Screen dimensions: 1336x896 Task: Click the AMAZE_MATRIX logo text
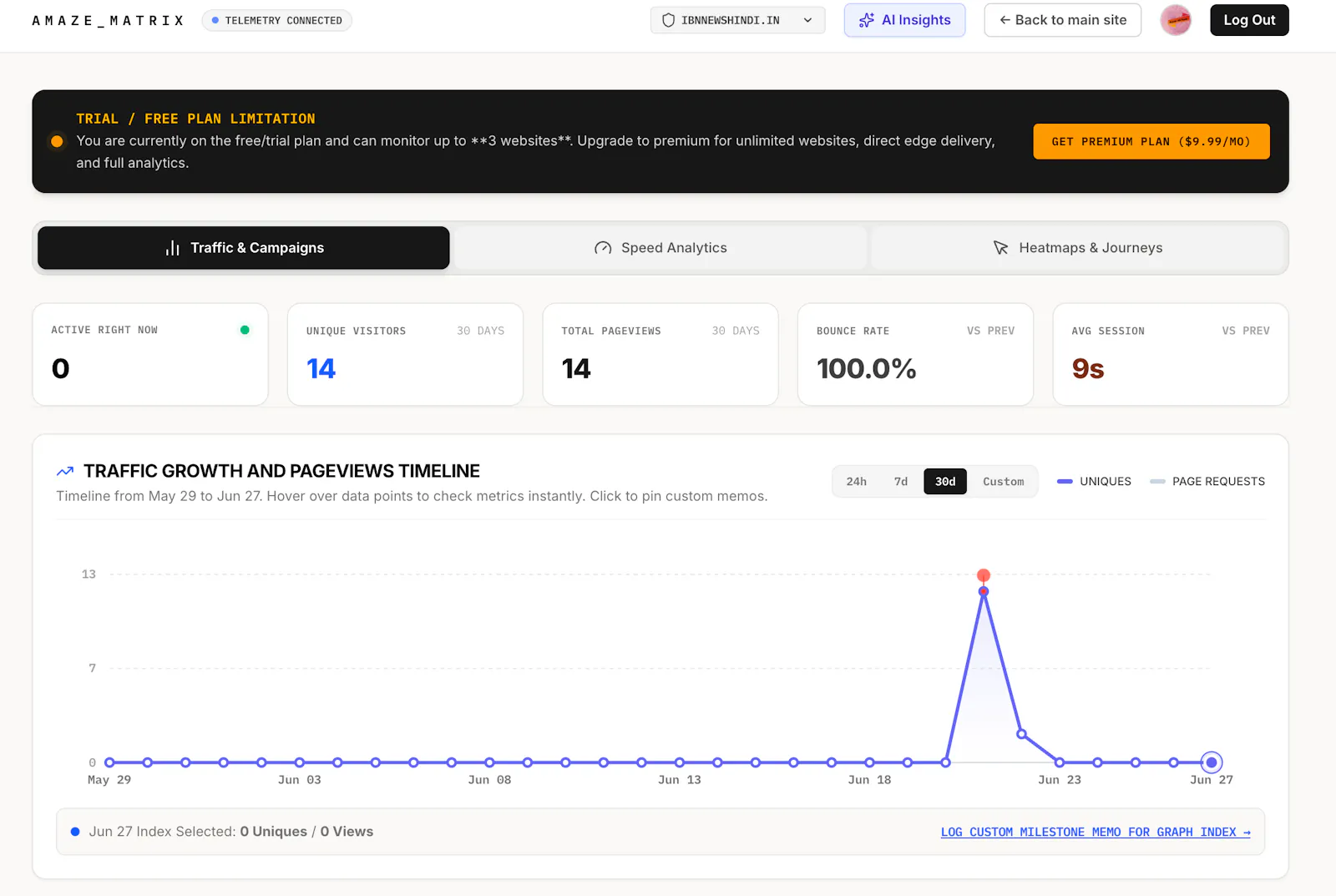pyautogui.click(x=108, y=20)
